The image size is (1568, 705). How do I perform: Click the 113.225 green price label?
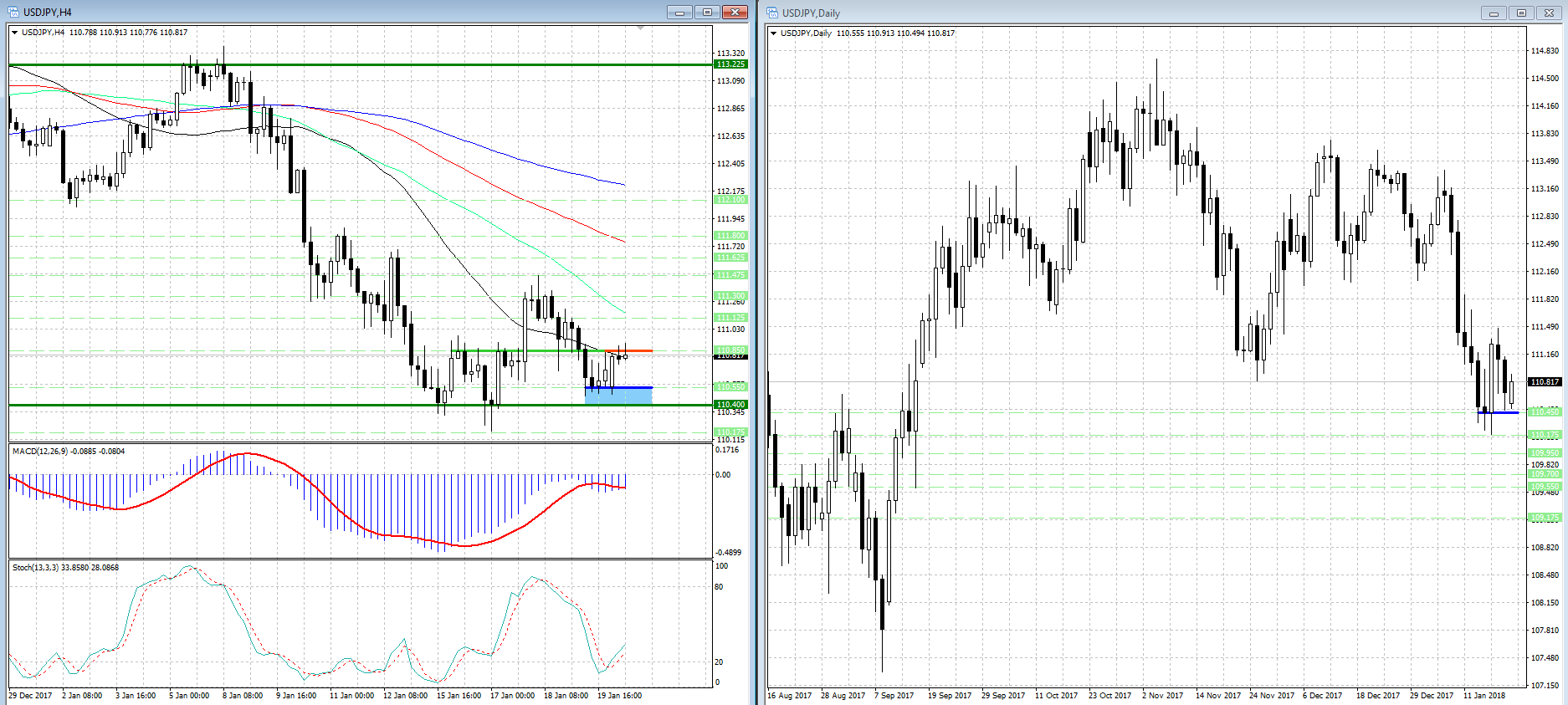tap(730, 64)
